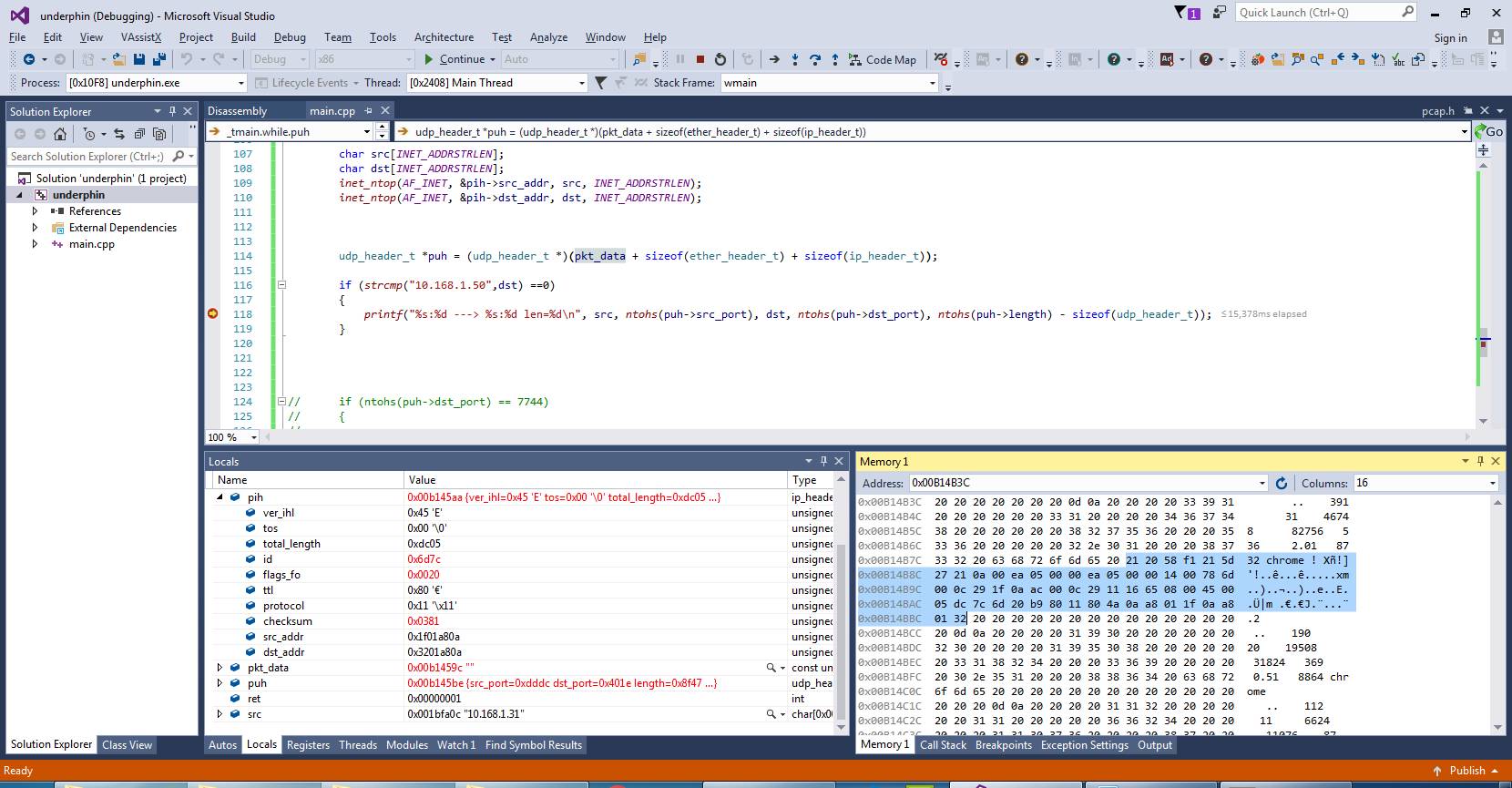1512x788 pixels.
Task: Click the Home icon in Solution Explorer
Action: coord(60,134)
